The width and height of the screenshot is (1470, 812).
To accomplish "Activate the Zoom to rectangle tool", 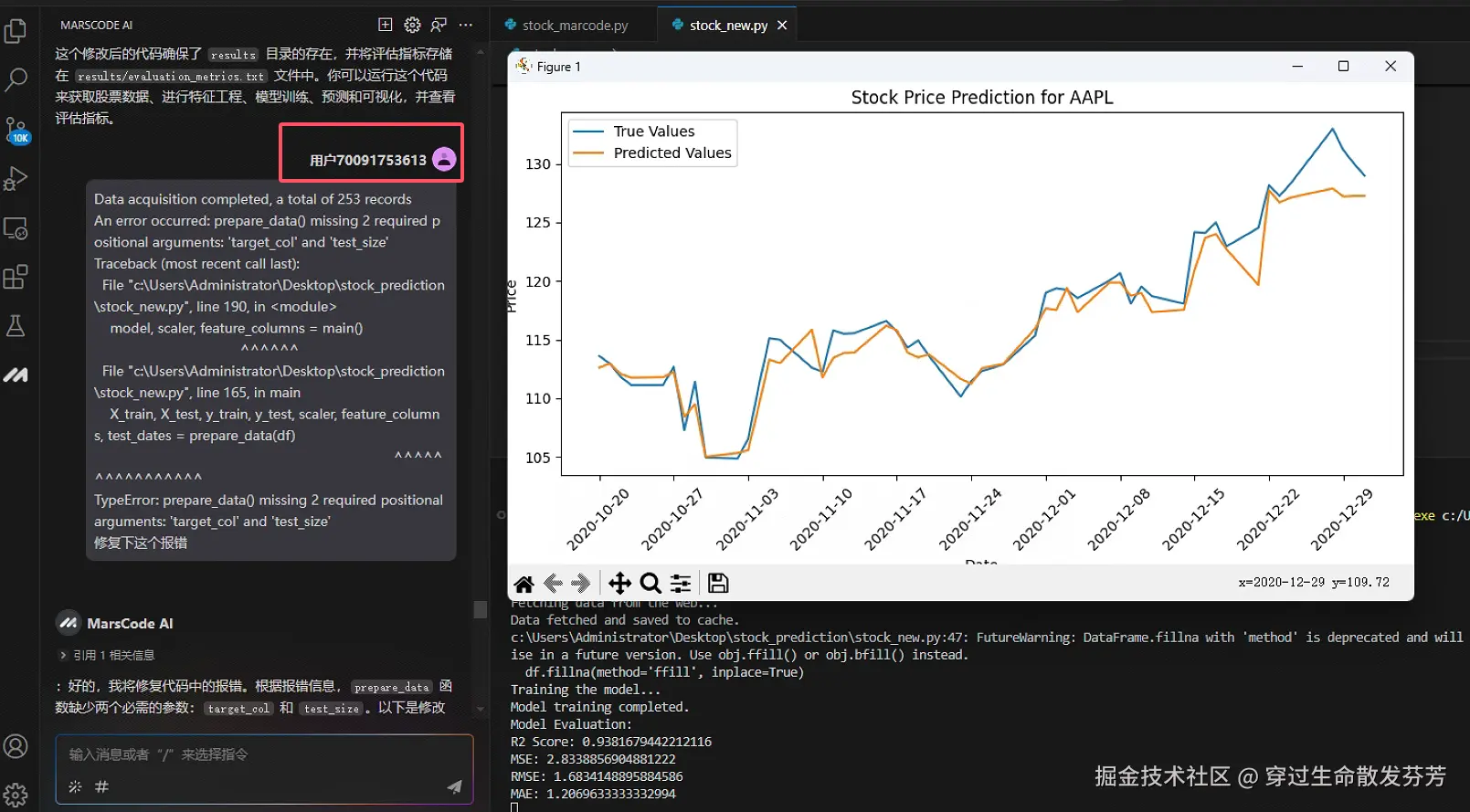I will tap(650, 583).
